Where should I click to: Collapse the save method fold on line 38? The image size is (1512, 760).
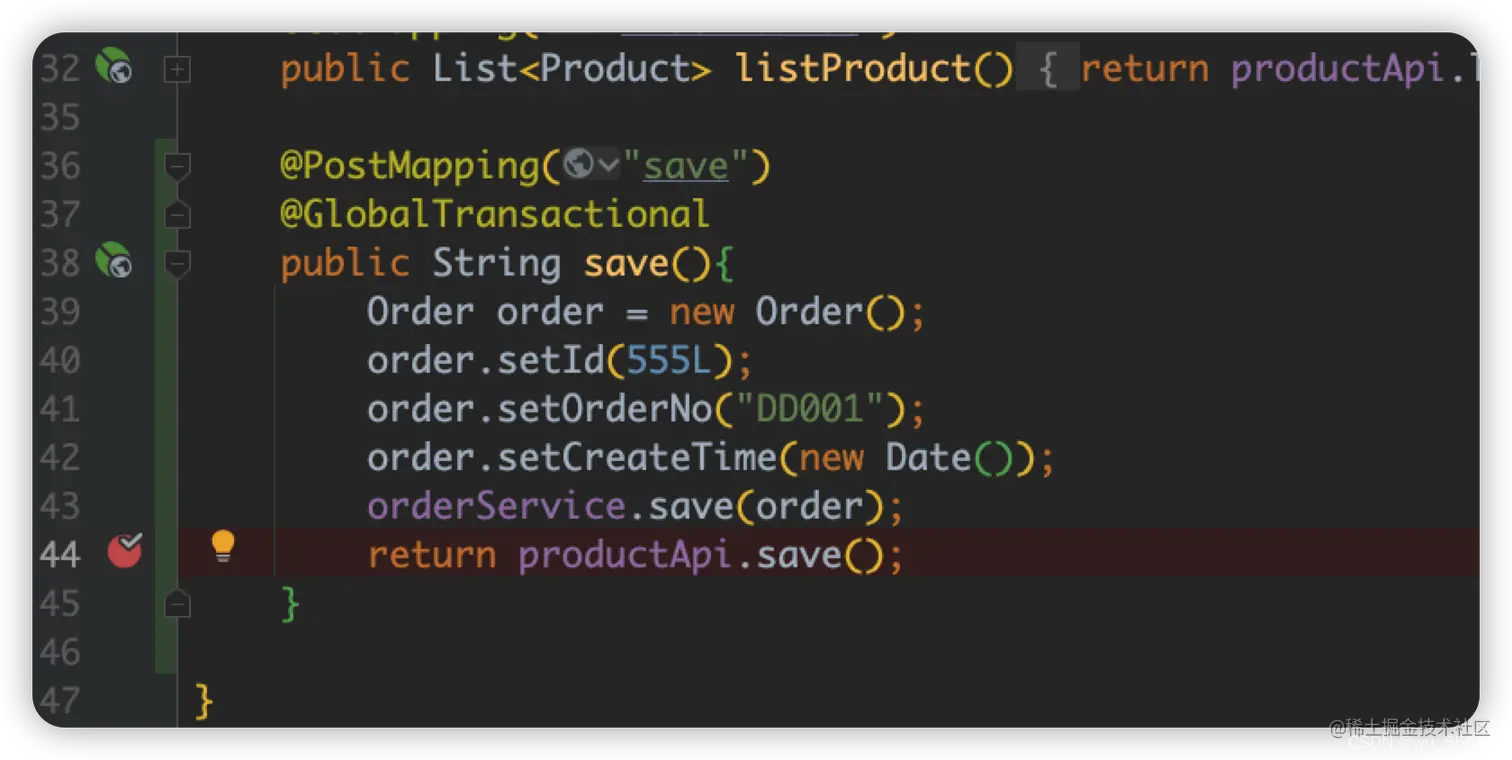click(177, 263)
